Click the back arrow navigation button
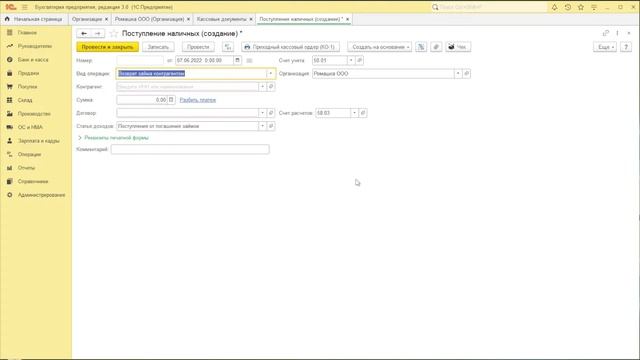 [x=84, y=33]
